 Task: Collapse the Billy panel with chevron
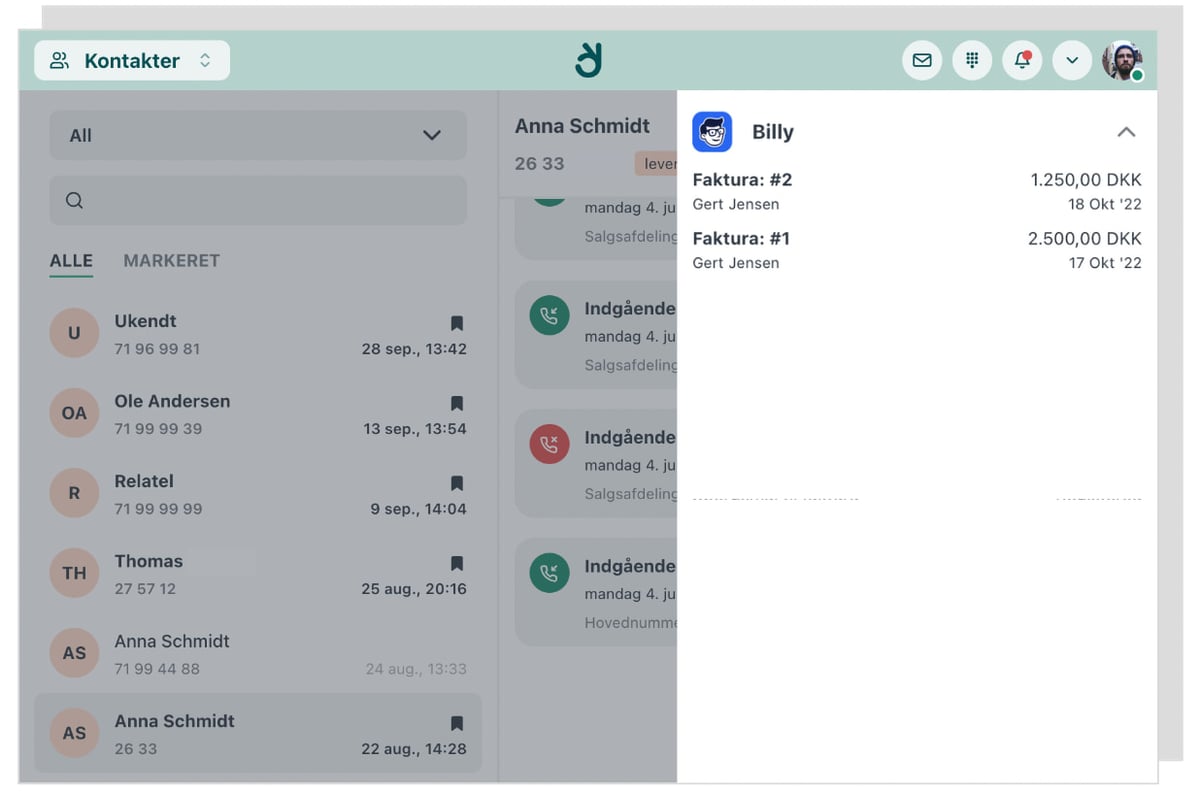tap(1126, 132)
